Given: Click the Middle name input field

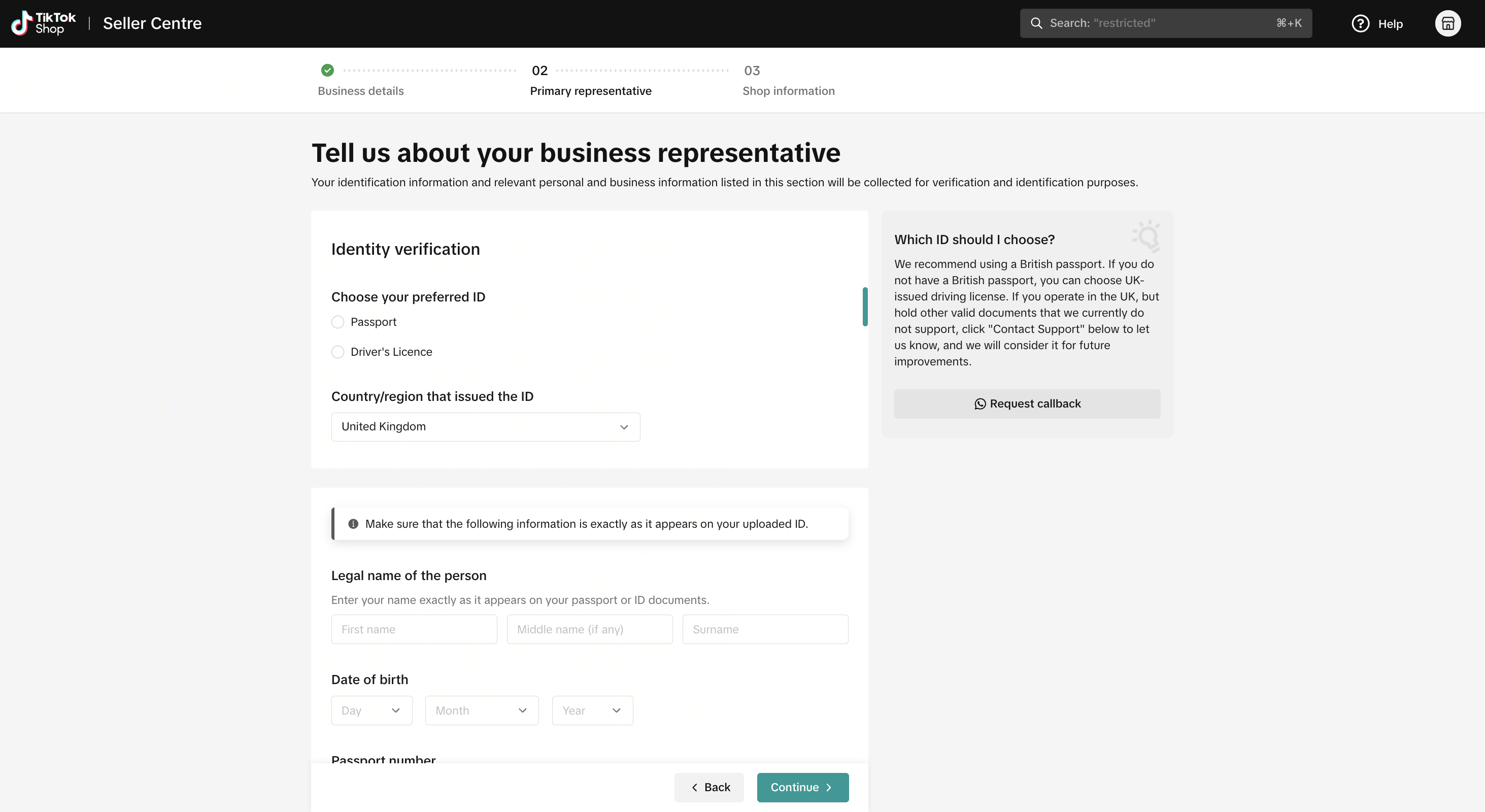Looking at the screenshot, I should pos(589,629).
